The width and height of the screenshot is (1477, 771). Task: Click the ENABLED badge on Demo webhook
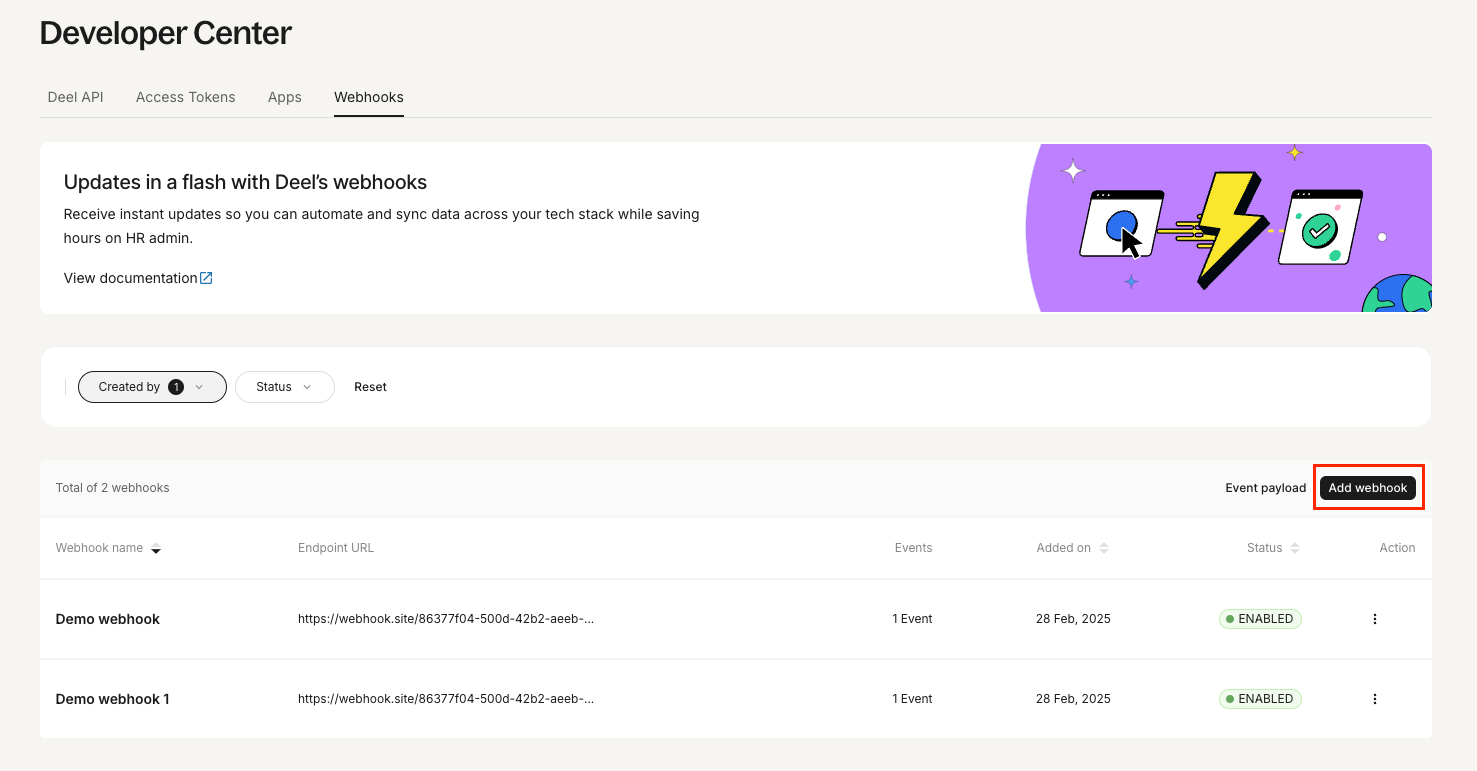[1260, 619]
